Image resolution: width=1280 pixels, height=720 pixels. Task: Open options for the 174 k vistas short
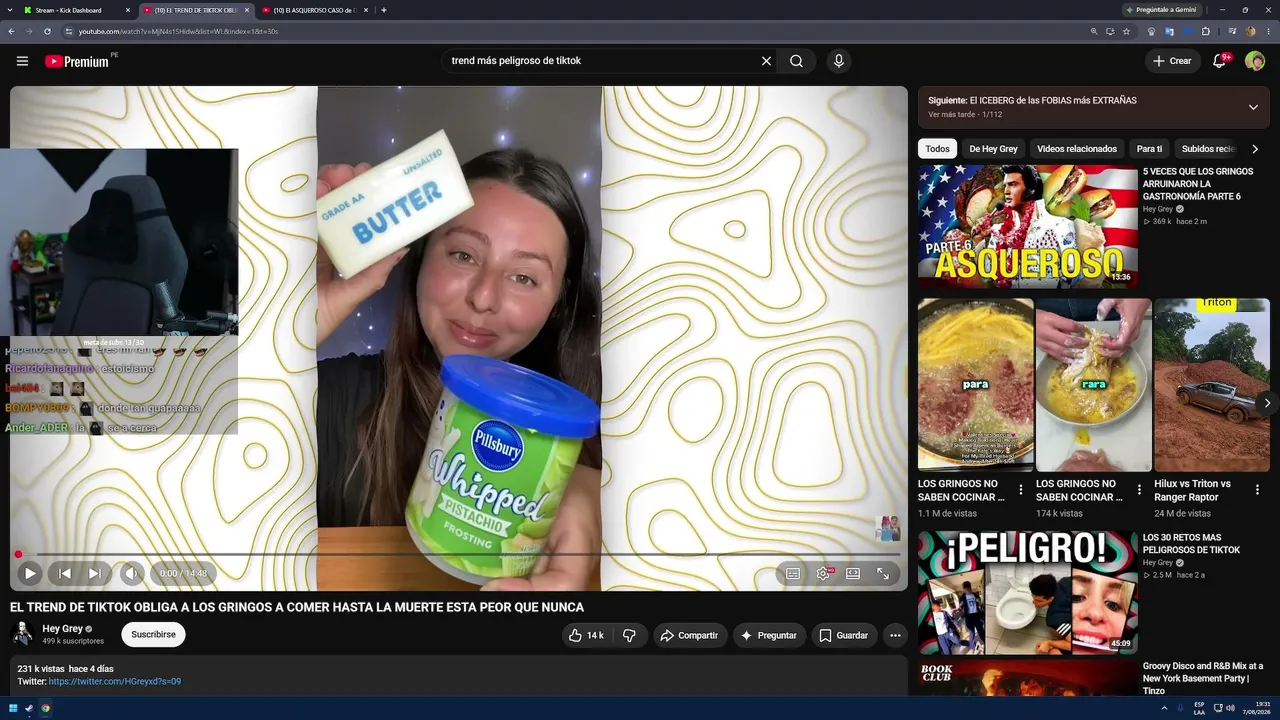(x=1139, y=490)
